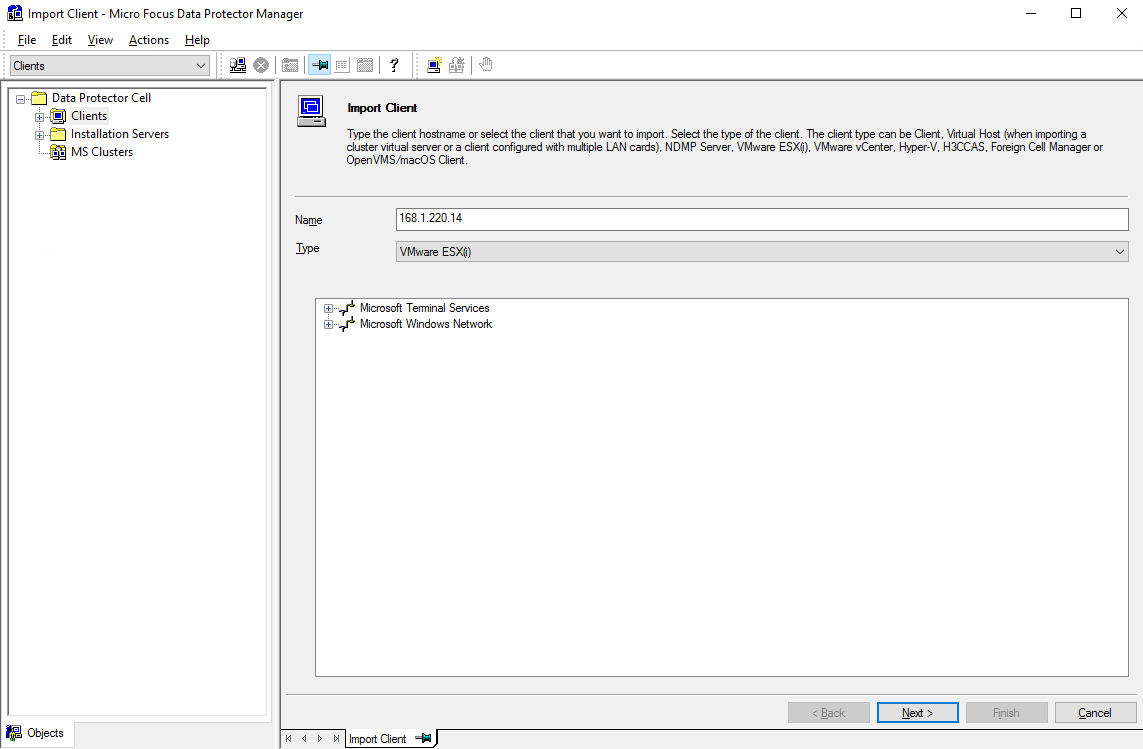Select MS Clusters tree label
This screenshot has width=1143, height=749.
[x=102, y=152]
